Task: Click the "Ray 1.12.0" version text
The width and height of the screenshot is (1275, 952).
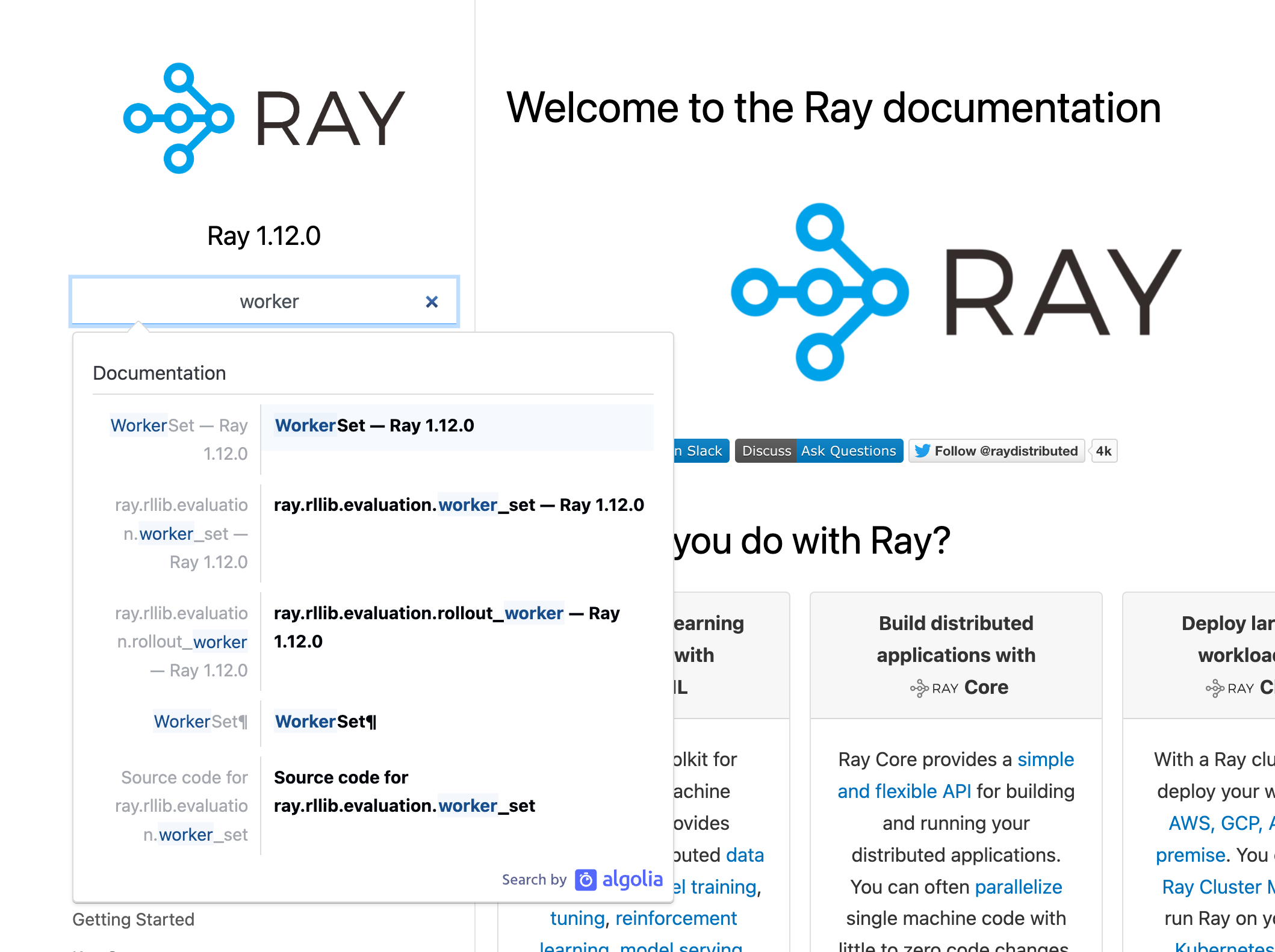Action: [x=264, y=236]
